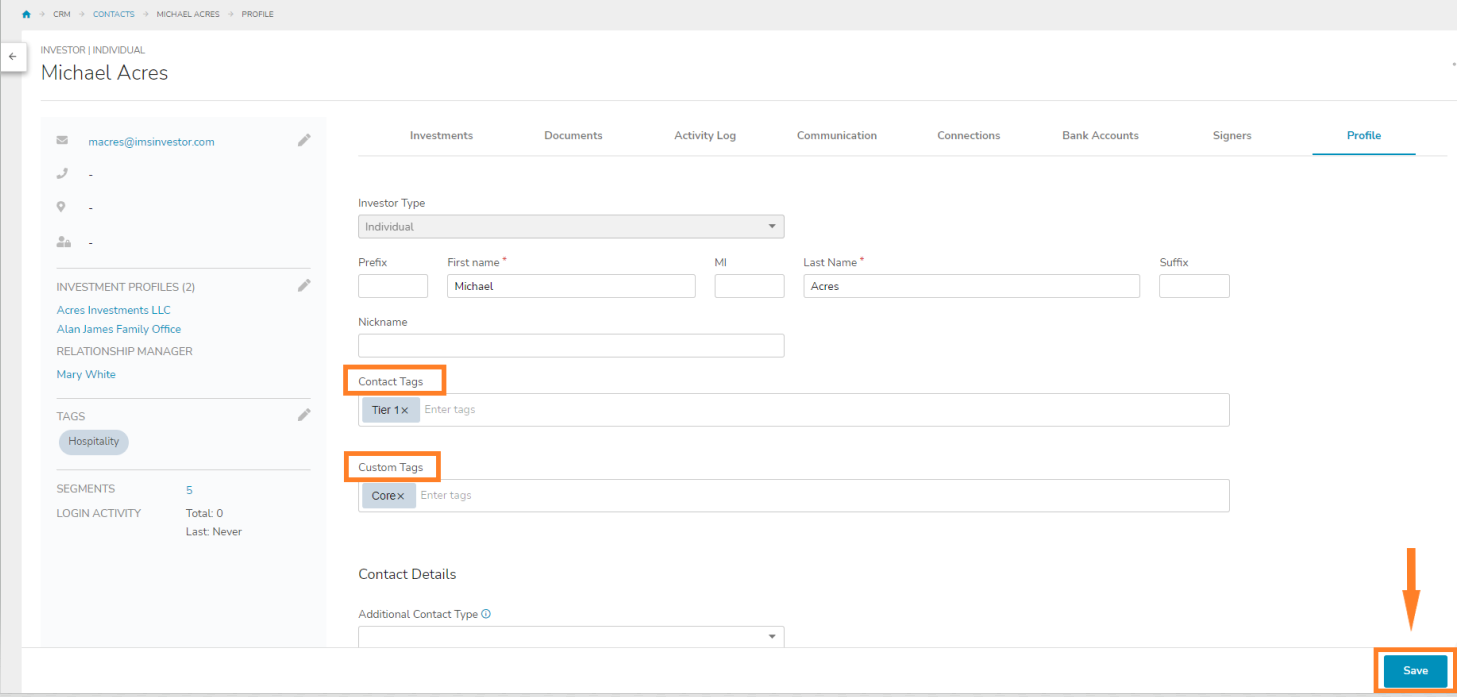
Task: Click the Save button
Action: coord(1414,671)
